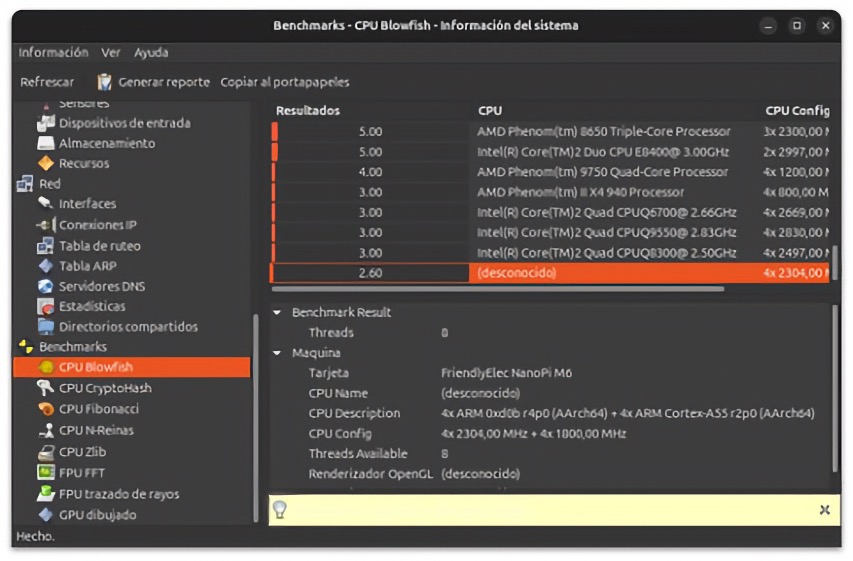Click the lightbulb tip icon
This screenshot has width=853, height=561.
(x=280, y=510)
